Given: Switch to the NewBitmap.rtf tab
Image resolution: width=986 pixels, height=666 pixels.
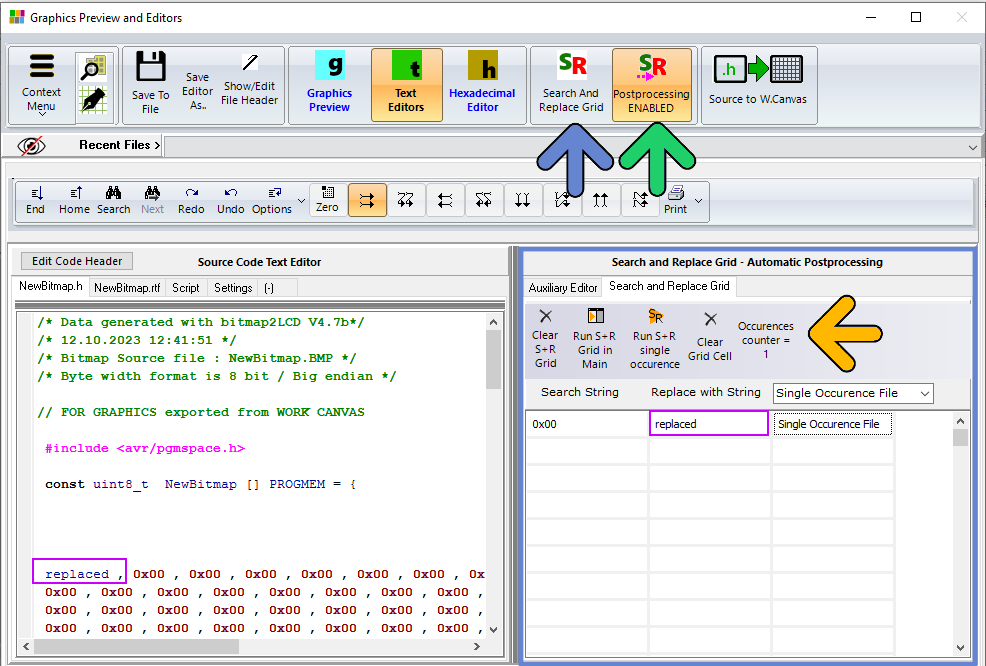Looking at the screenshot, I should [x=127, y=287].
